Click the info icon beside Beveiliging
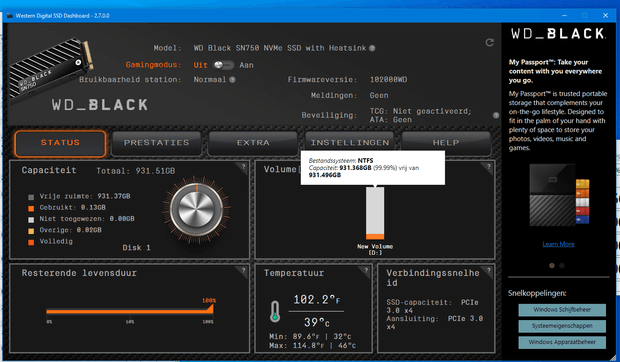Screen dimensions: 620x362 pos(496,115)
